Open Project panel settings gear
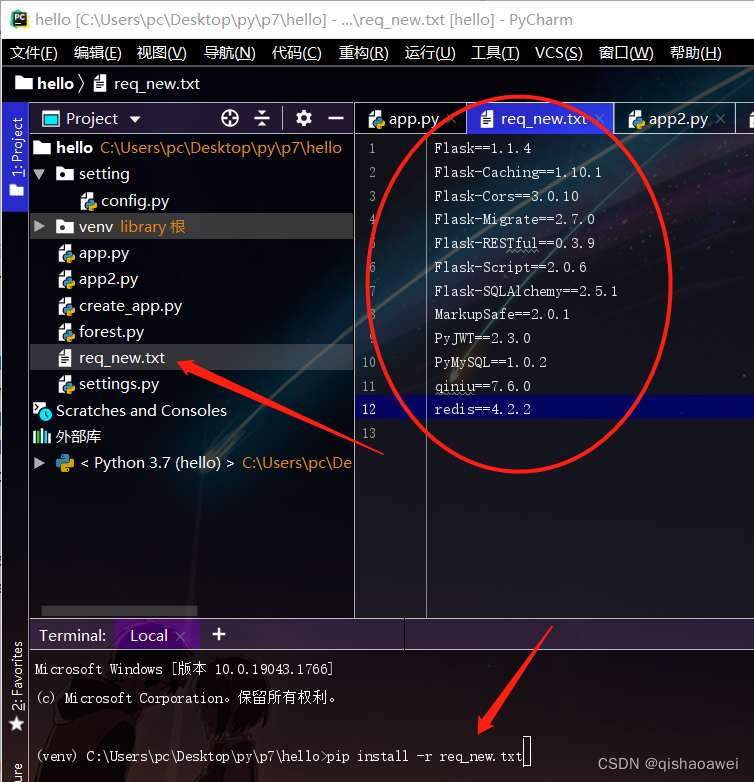This screenshot has width=754, height=782. click(x=304, y=119)
